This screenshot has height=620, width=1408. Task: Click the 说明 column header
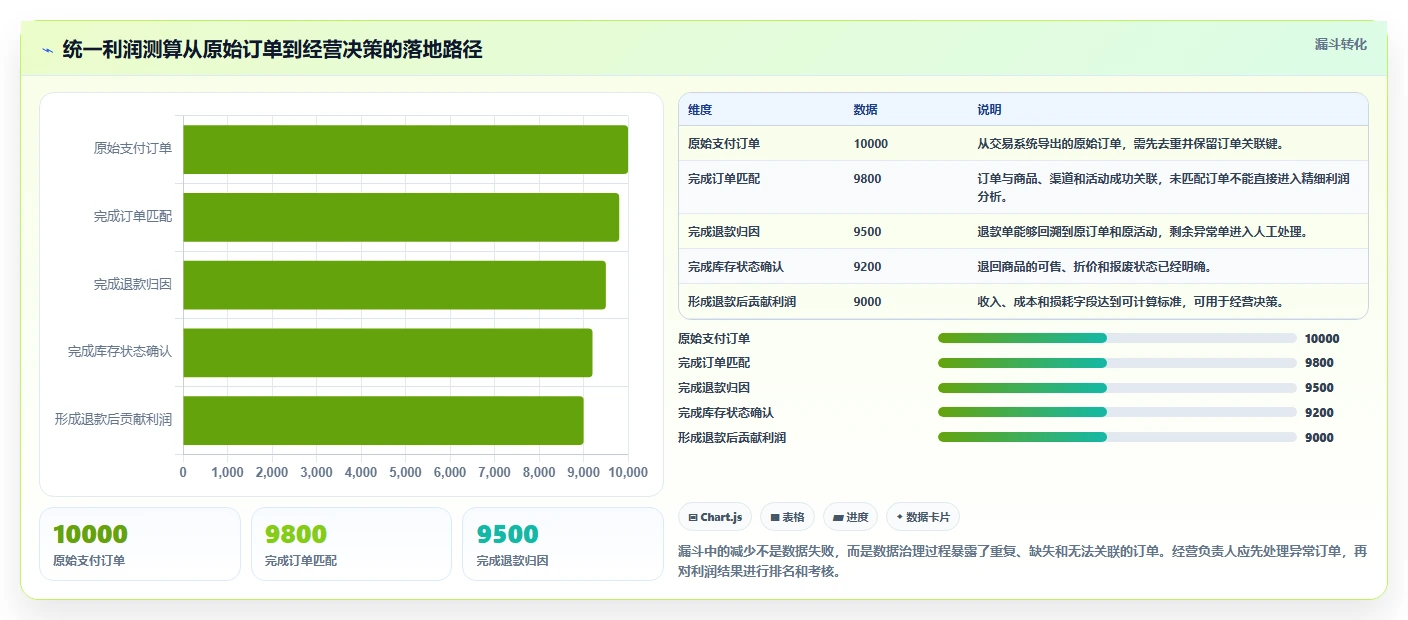(x=989, y=110)
